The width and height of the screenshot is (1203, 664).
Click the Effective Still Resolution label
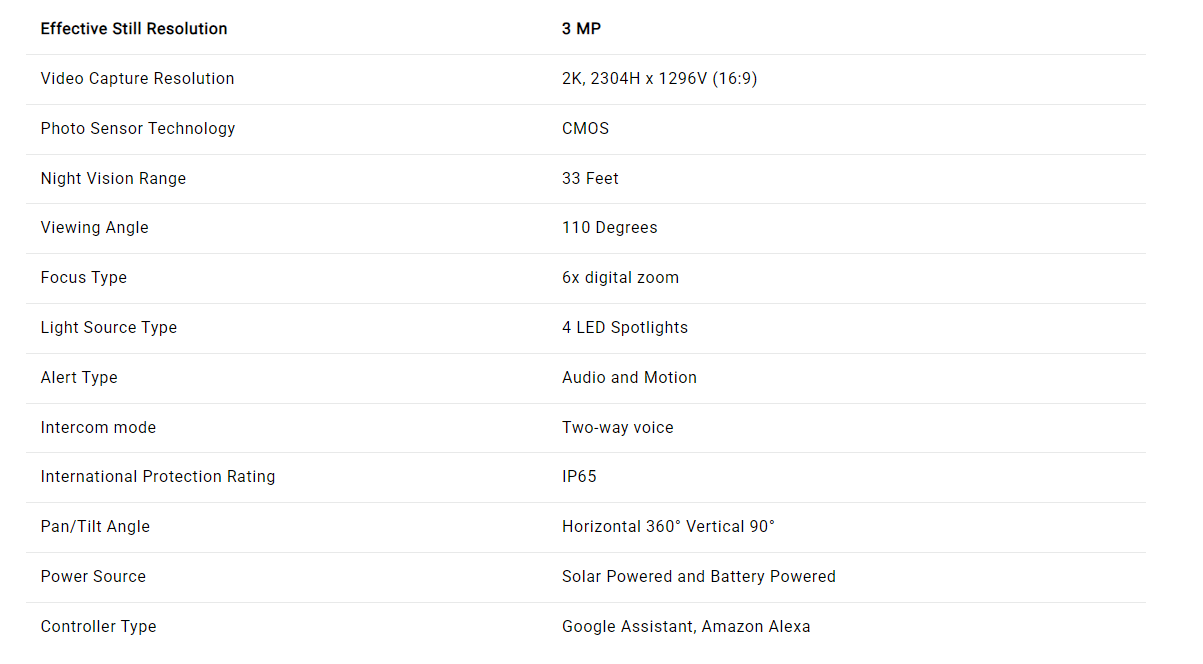[x=134, y=29]
